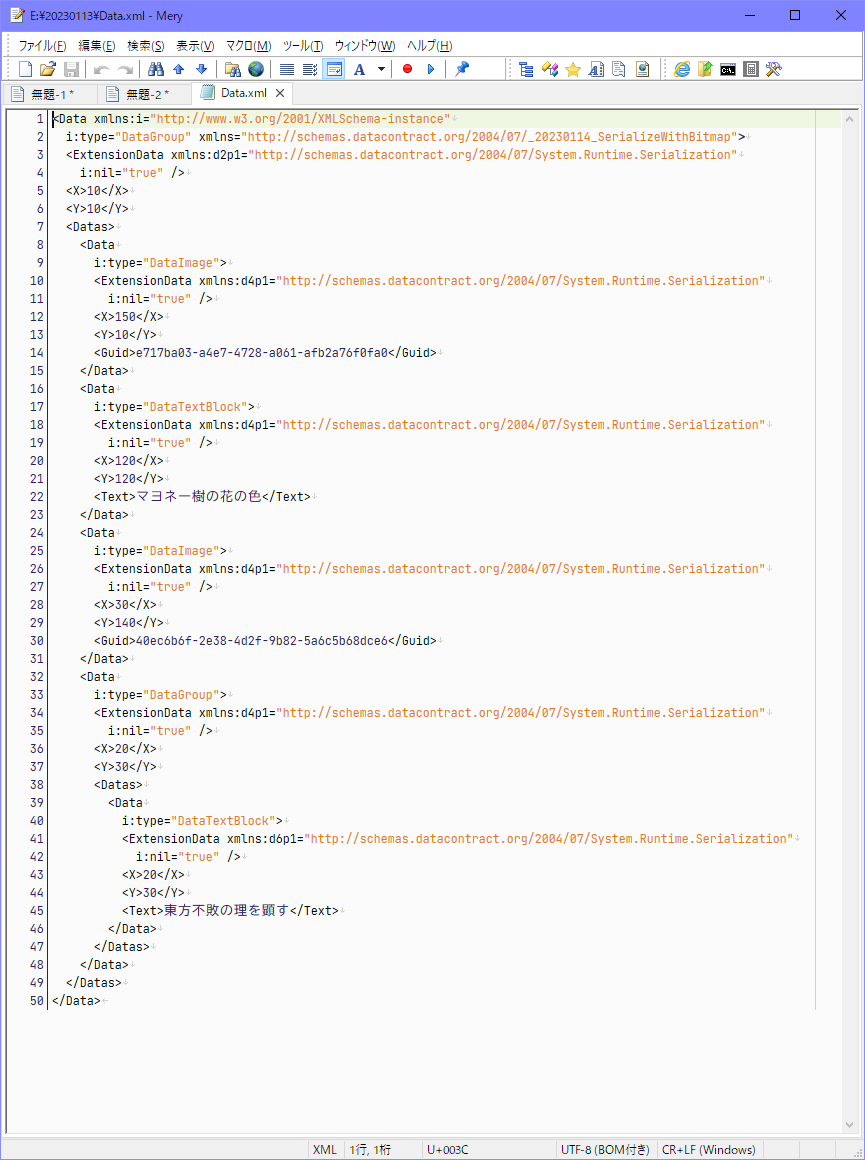Screen dimensions: 865x1160
Task: Open the find dialog with binoculars icon
Action: (156, 68)
